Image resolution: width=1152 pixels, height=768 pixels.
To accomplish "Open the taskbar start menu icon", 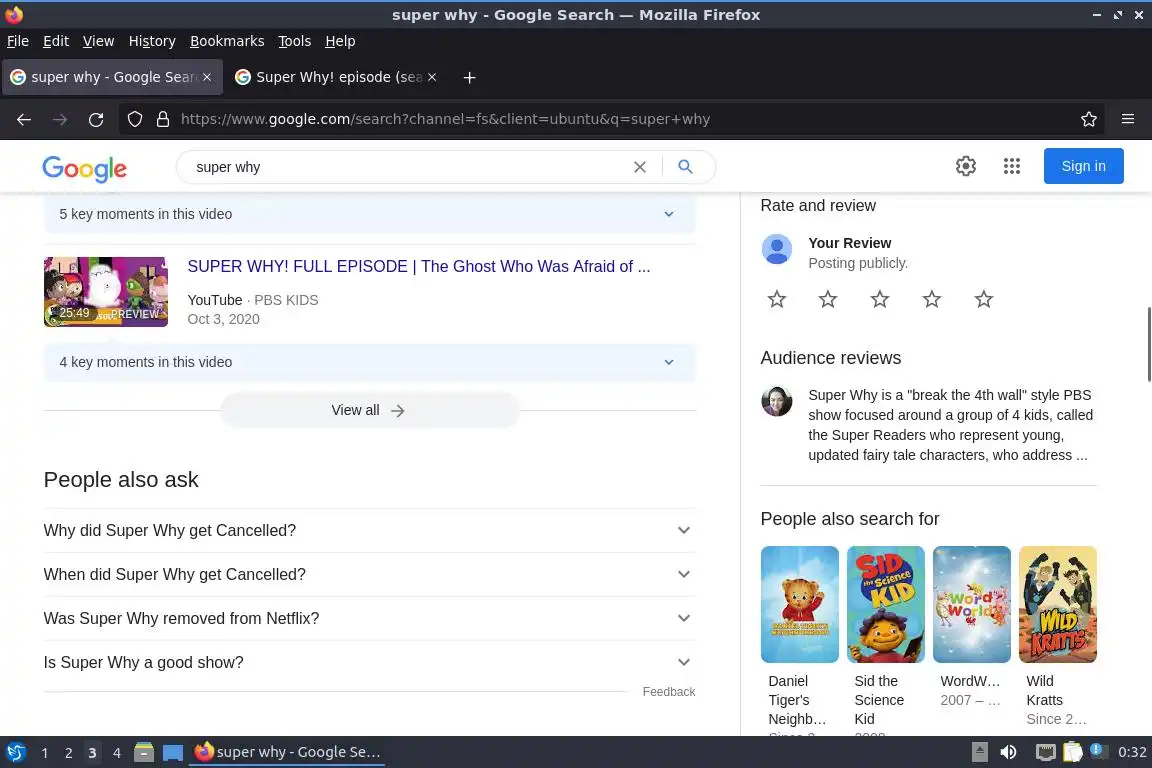I will (x=15, y=752).
